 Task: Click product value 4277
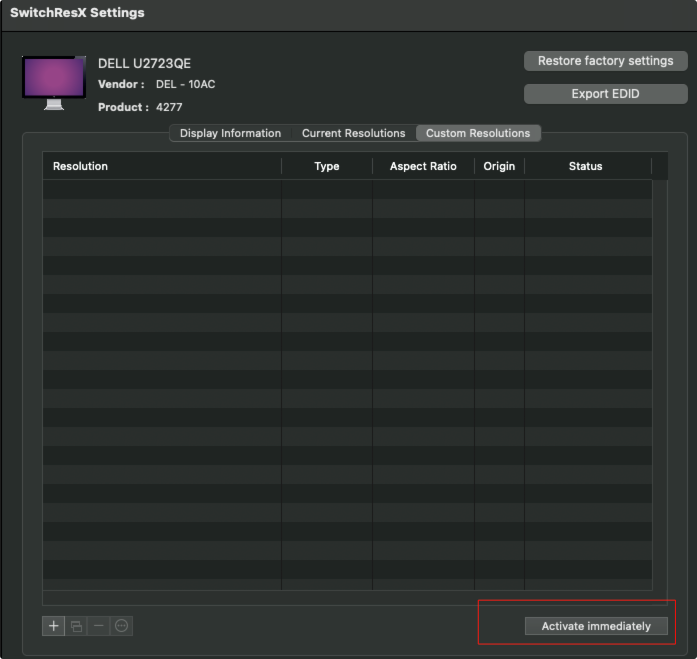click(169, 107)
